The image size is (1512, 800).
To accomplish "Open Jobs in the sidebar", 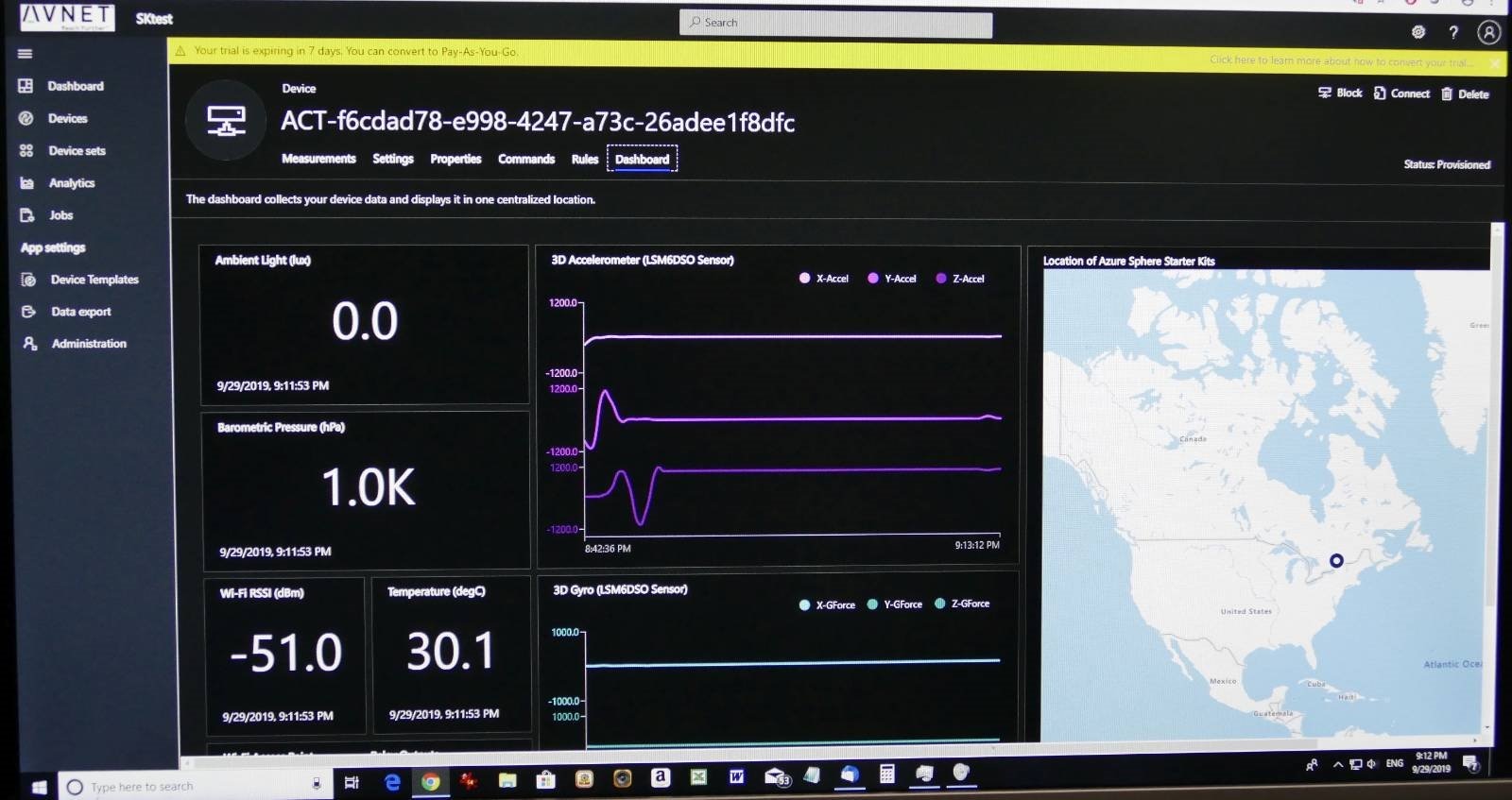I will (47, 214).
